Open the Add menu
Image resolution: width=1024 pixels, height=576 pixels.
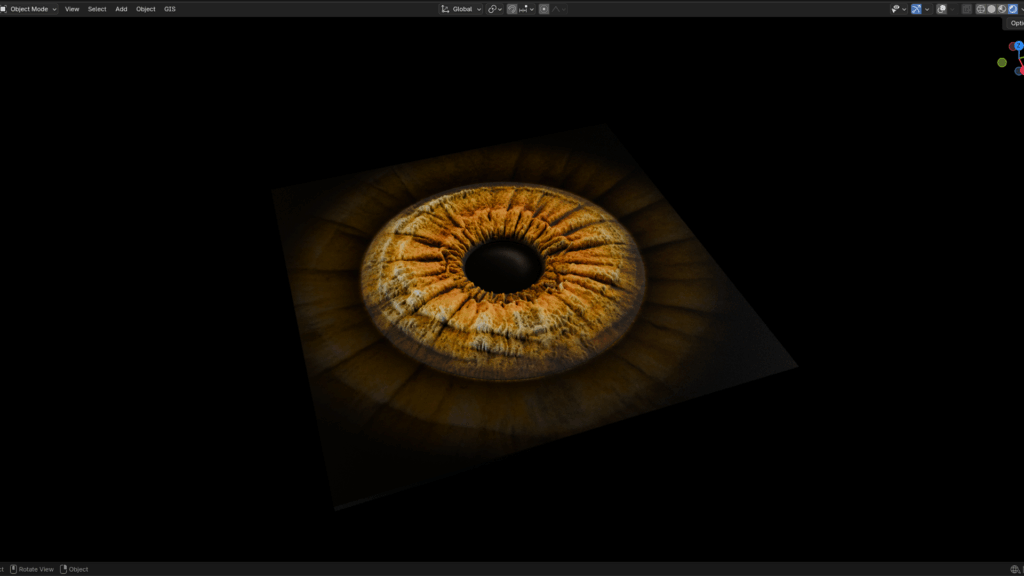tap(121, 9)
